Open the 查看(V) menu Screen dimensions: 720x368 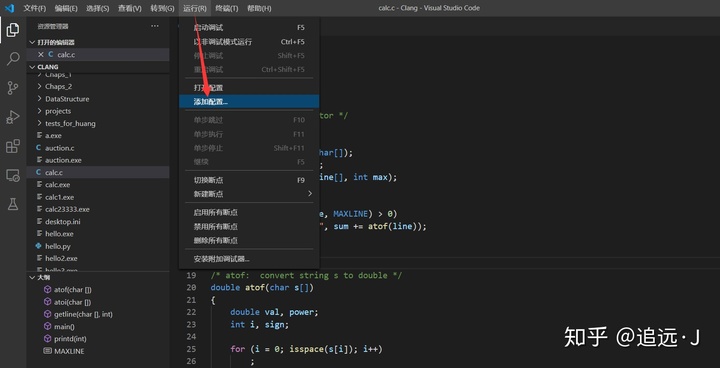[129, 8]
